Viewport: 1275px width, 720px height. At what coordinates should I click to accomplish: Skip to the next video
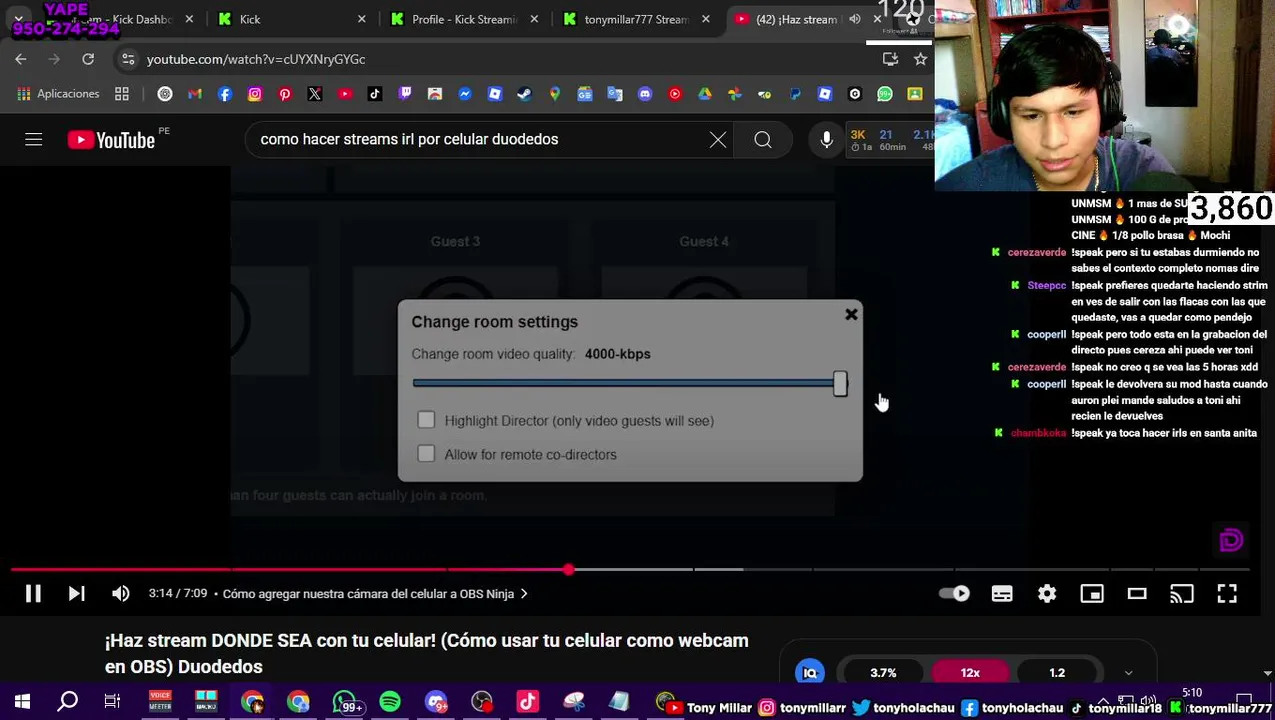(76, 594)
